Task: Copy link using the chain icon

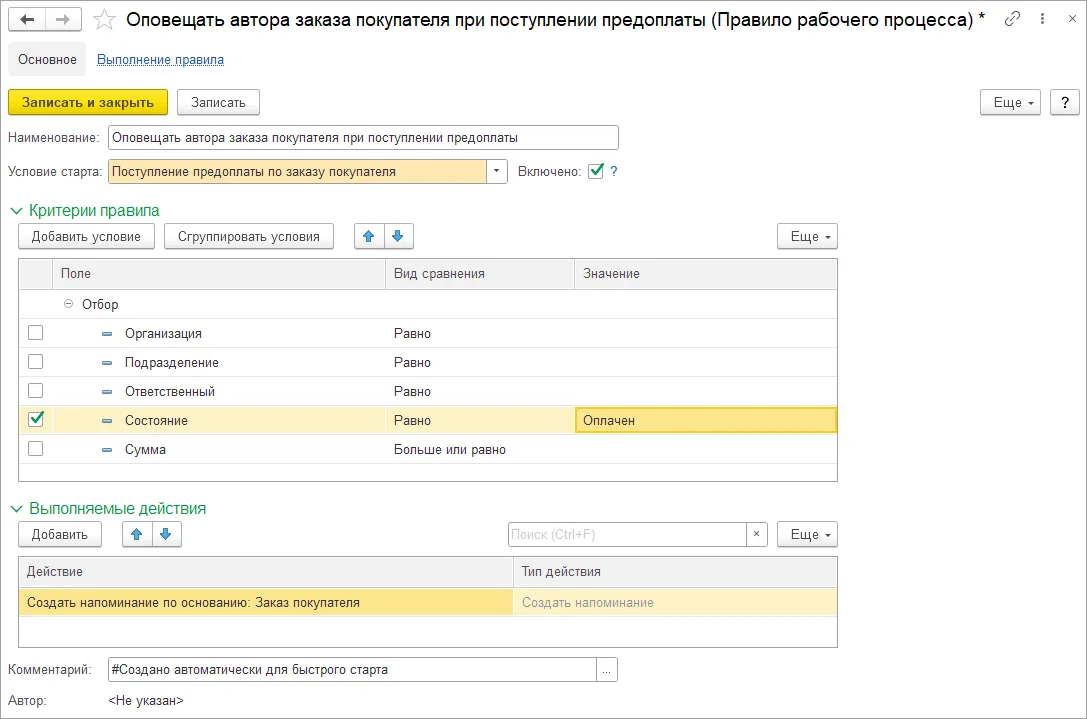Action: pyautogui.click(x=1012, y=19)
